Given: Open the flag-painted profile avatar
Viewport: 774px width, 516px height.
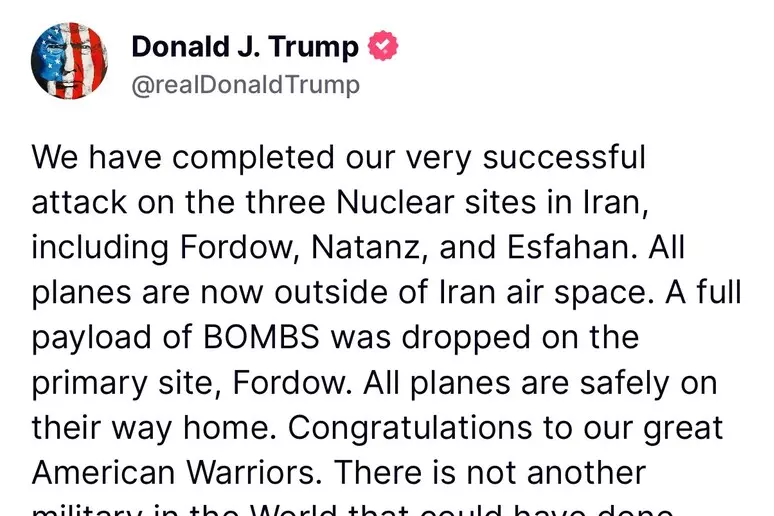Looking at the screenshot, I should pos(70,61).
